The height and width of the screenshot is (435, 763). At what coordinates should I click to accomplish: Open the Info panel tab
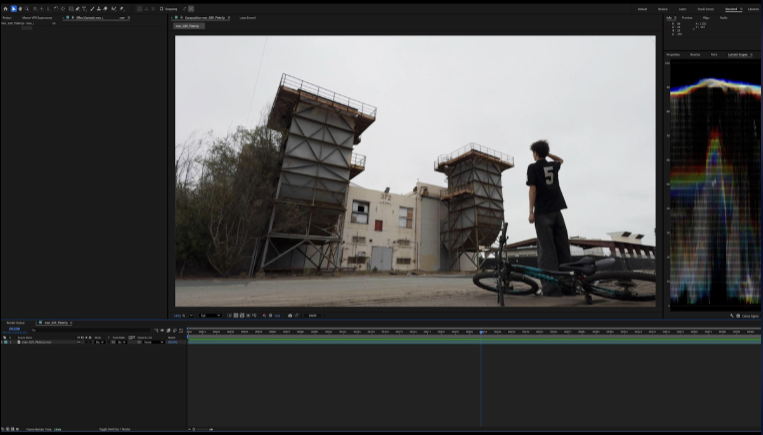click(x=670, y=18)
